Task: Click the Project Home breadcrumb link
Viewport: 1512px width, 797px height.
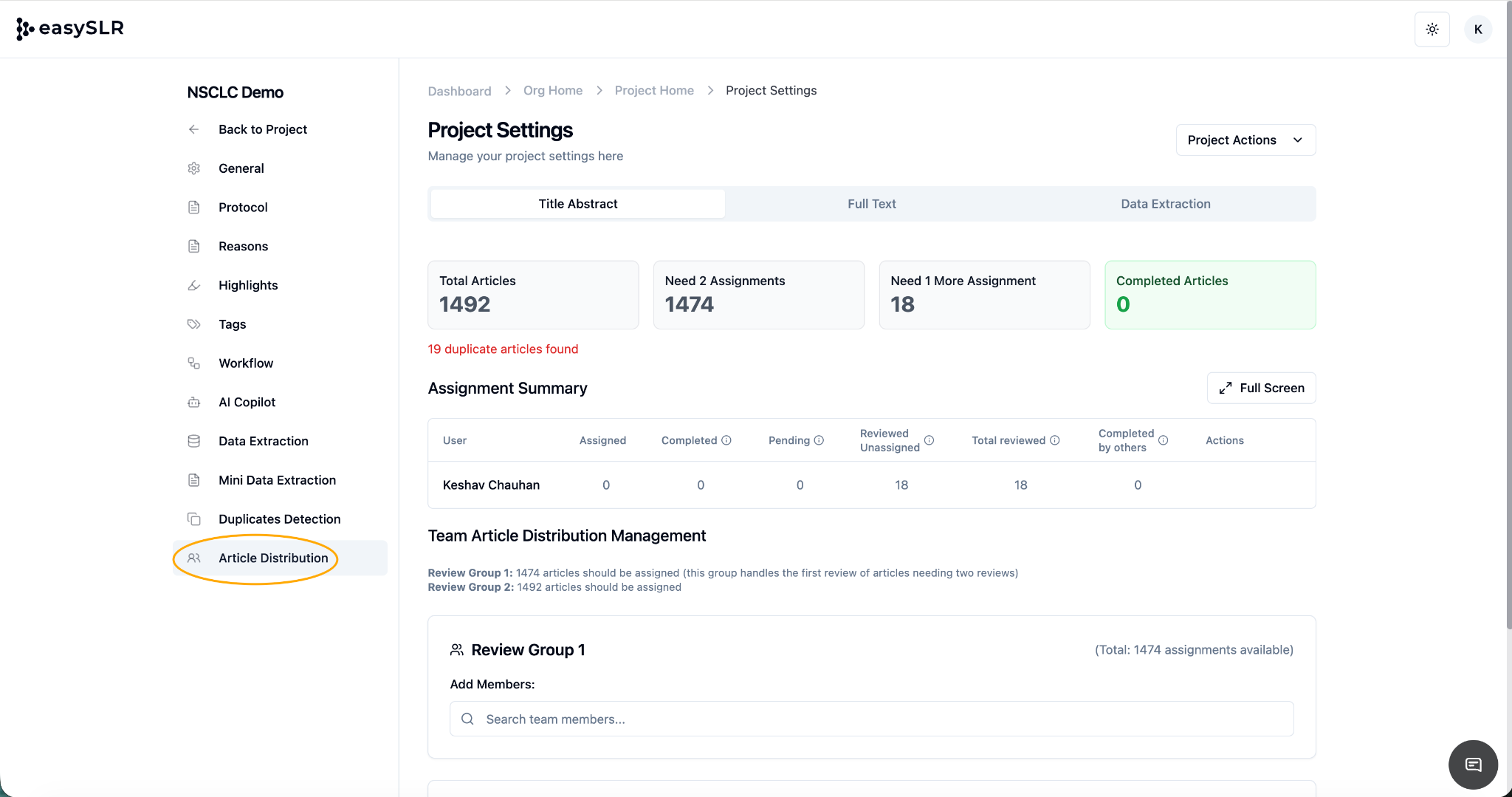Action: point(654,90)
